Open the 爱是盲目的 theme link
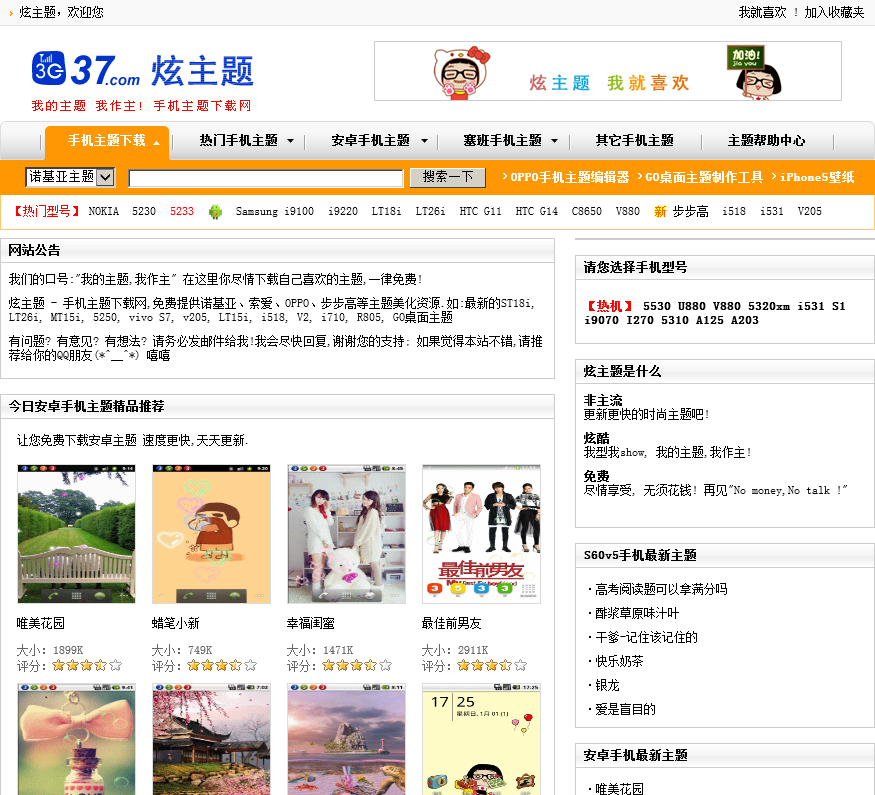Viewport: 875px width, 795px height. tap(625, 709)
